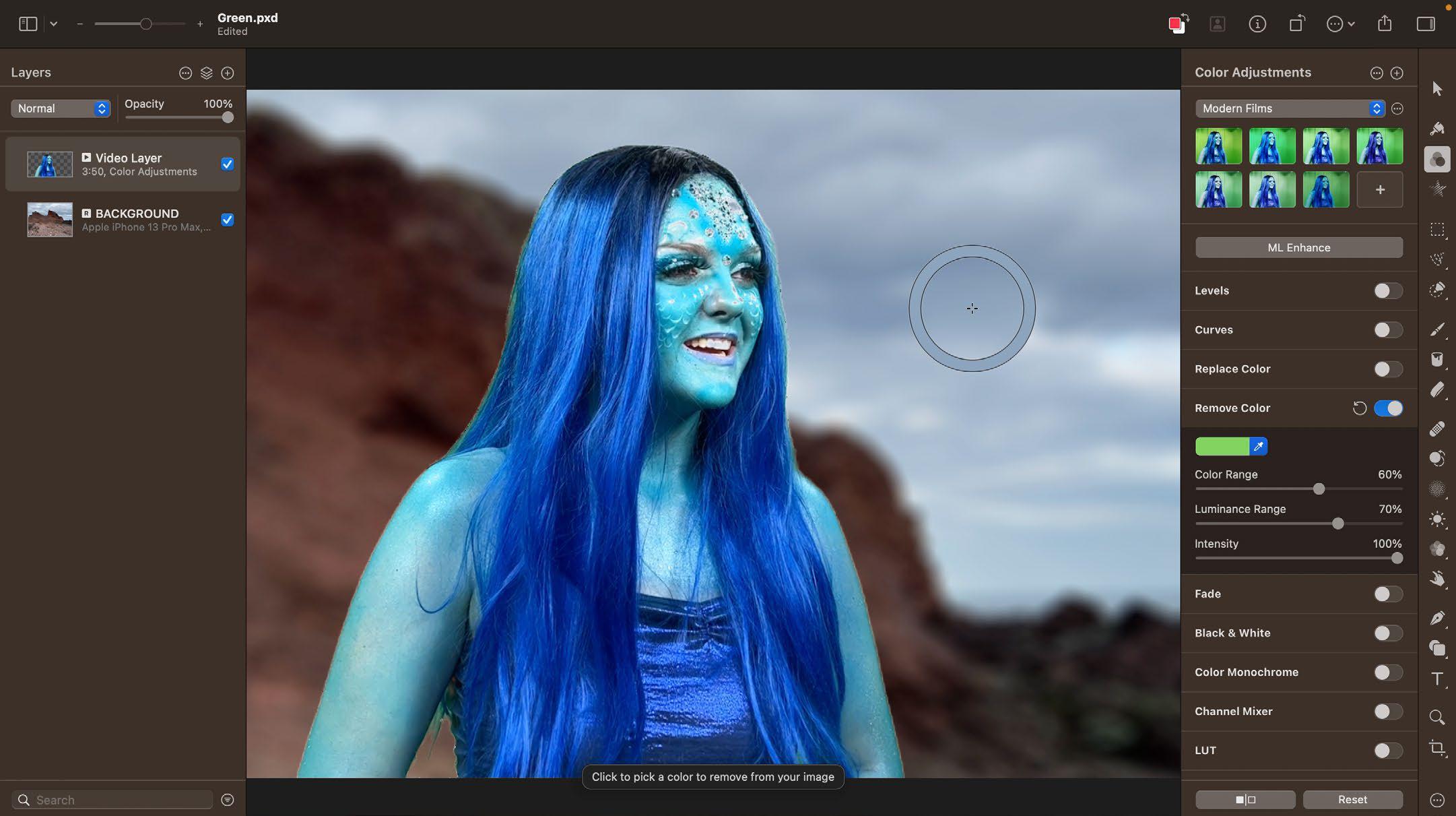Click the Modern Films preset dropdown
Screen dimensions: 1456x816
pos(1290,109)
